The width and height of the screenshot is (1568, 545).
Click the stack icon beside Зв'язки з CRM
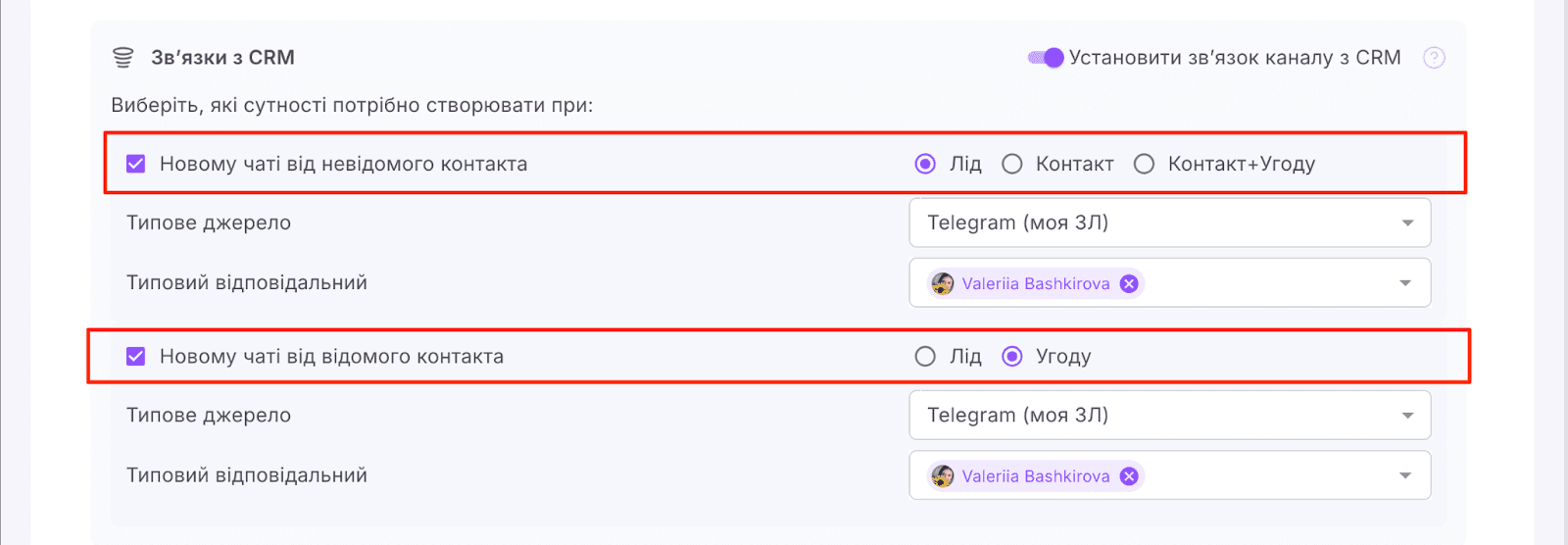coord(122,58)
